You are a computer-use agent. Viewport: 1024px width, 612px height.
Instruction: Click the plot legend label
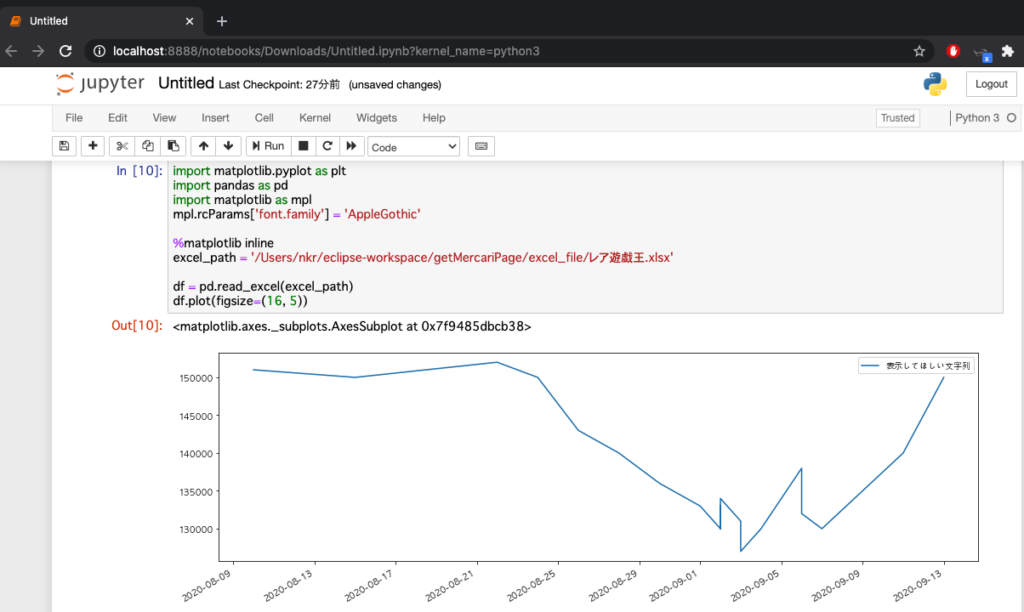[x=927, y=366]
